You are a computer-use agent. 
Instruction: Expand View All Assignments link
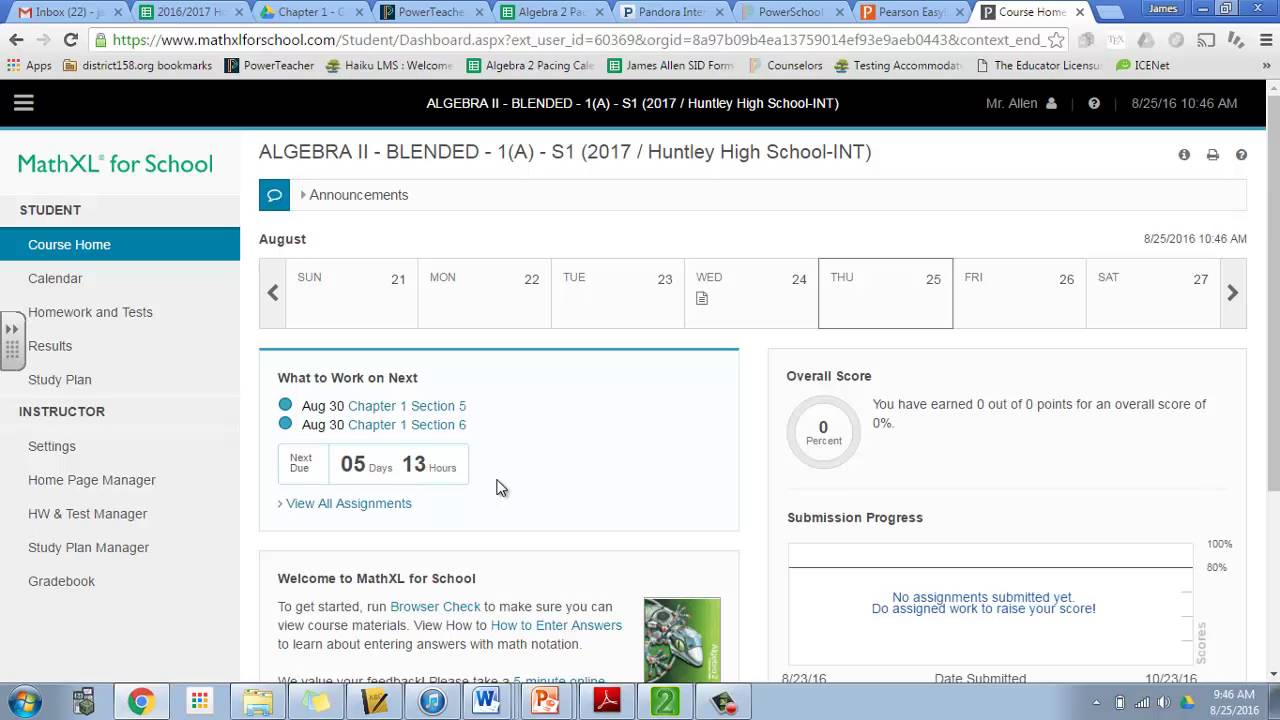(344, 503)
